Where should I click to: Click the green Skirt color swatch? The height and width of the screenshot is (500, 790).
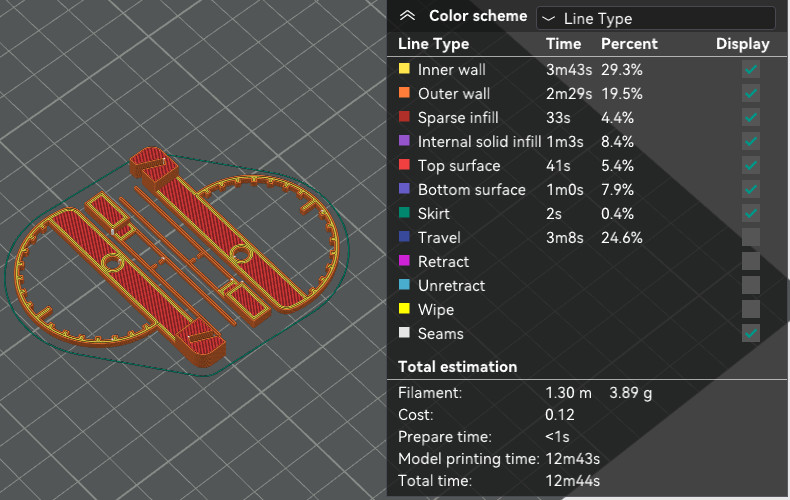pos(404,214)
